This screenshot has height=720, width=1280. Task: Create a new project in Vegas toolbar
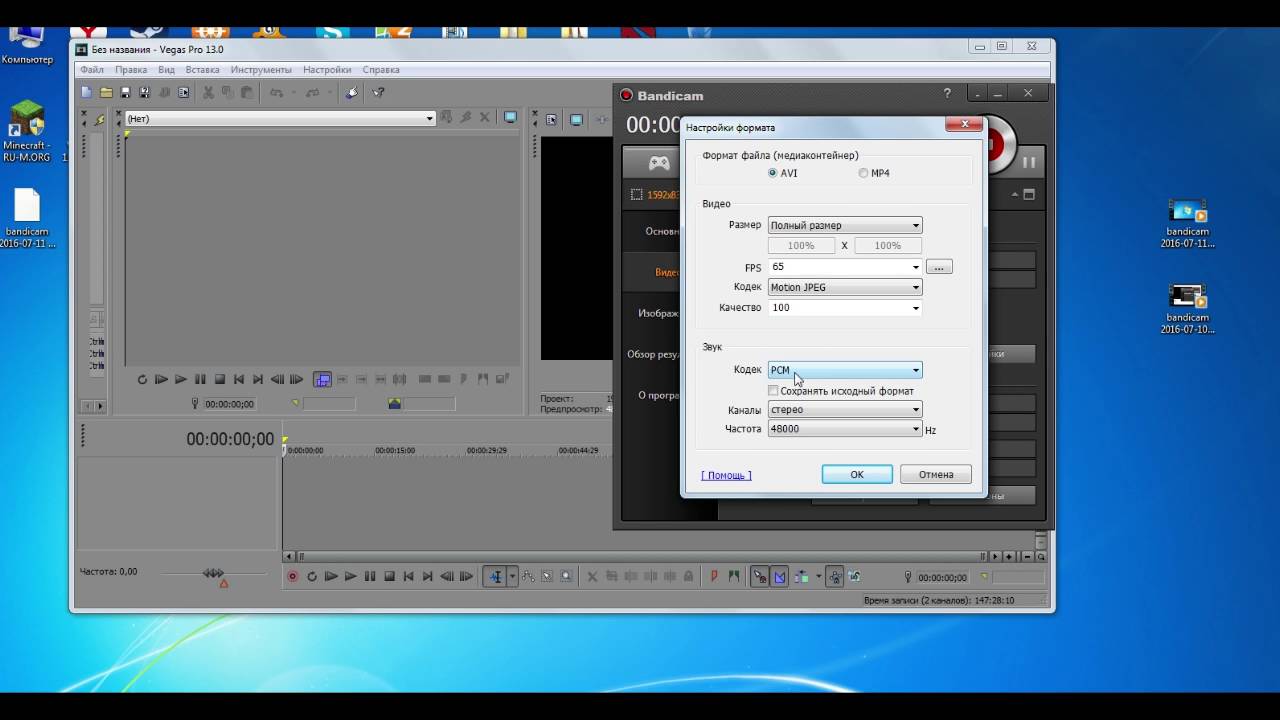[x=86, y=92]
